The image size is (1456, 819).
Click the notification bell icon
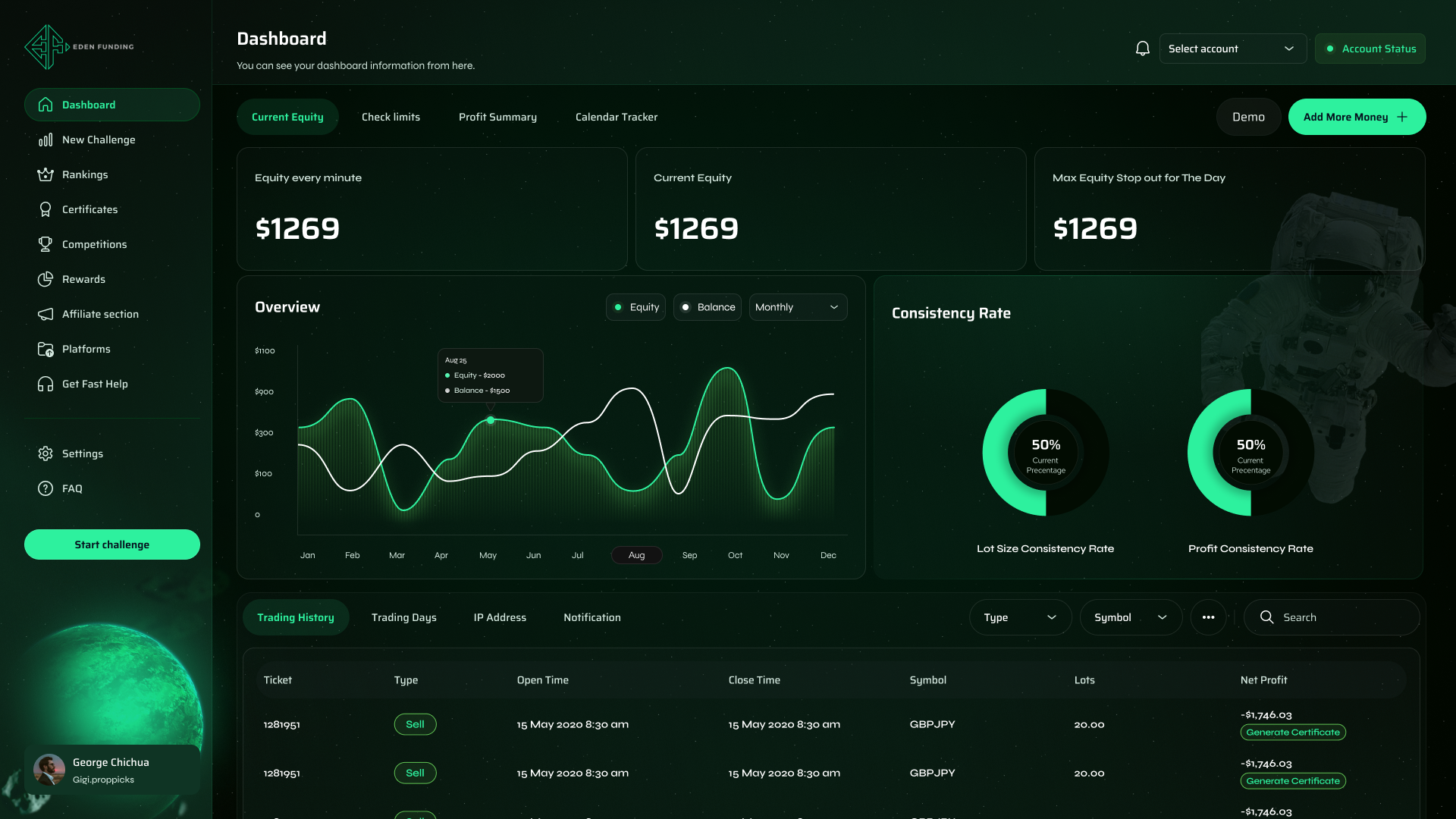1142,49
